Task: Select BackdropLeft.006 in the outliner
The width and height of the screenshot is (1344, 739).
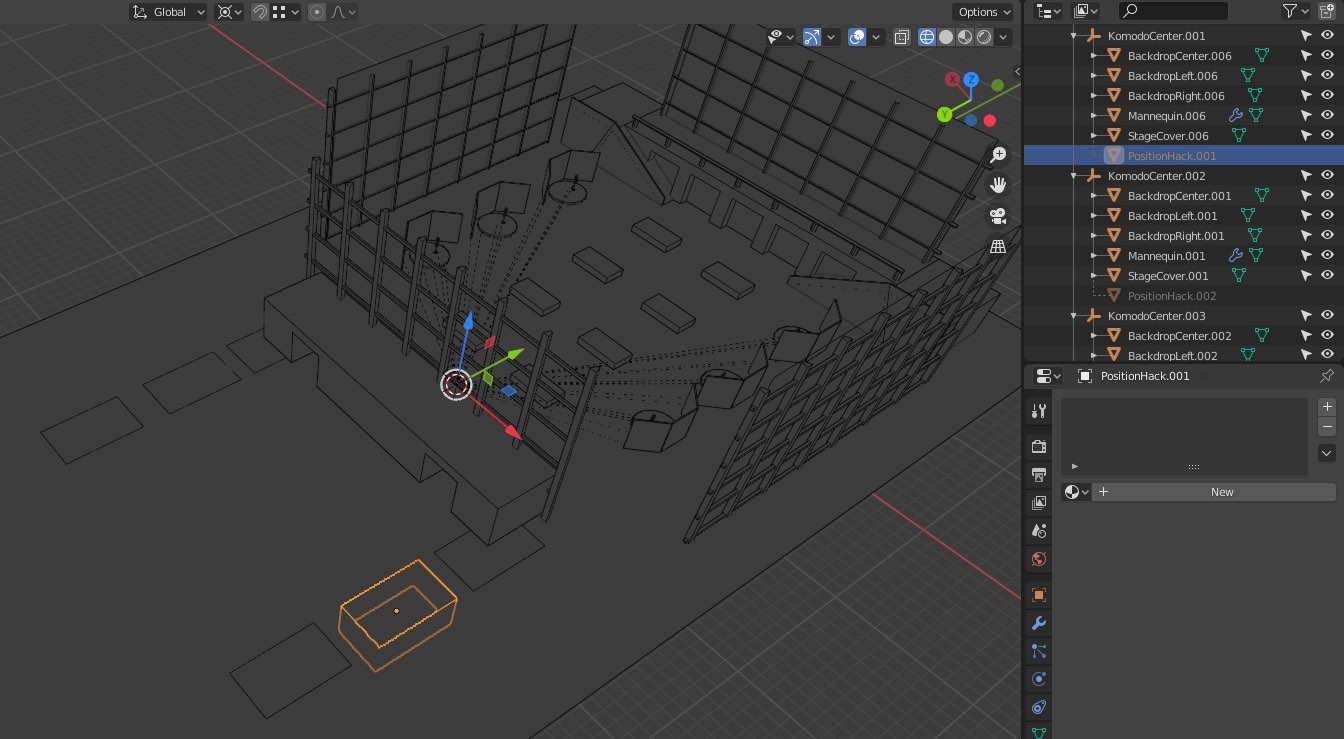Action: point(1172,76)
